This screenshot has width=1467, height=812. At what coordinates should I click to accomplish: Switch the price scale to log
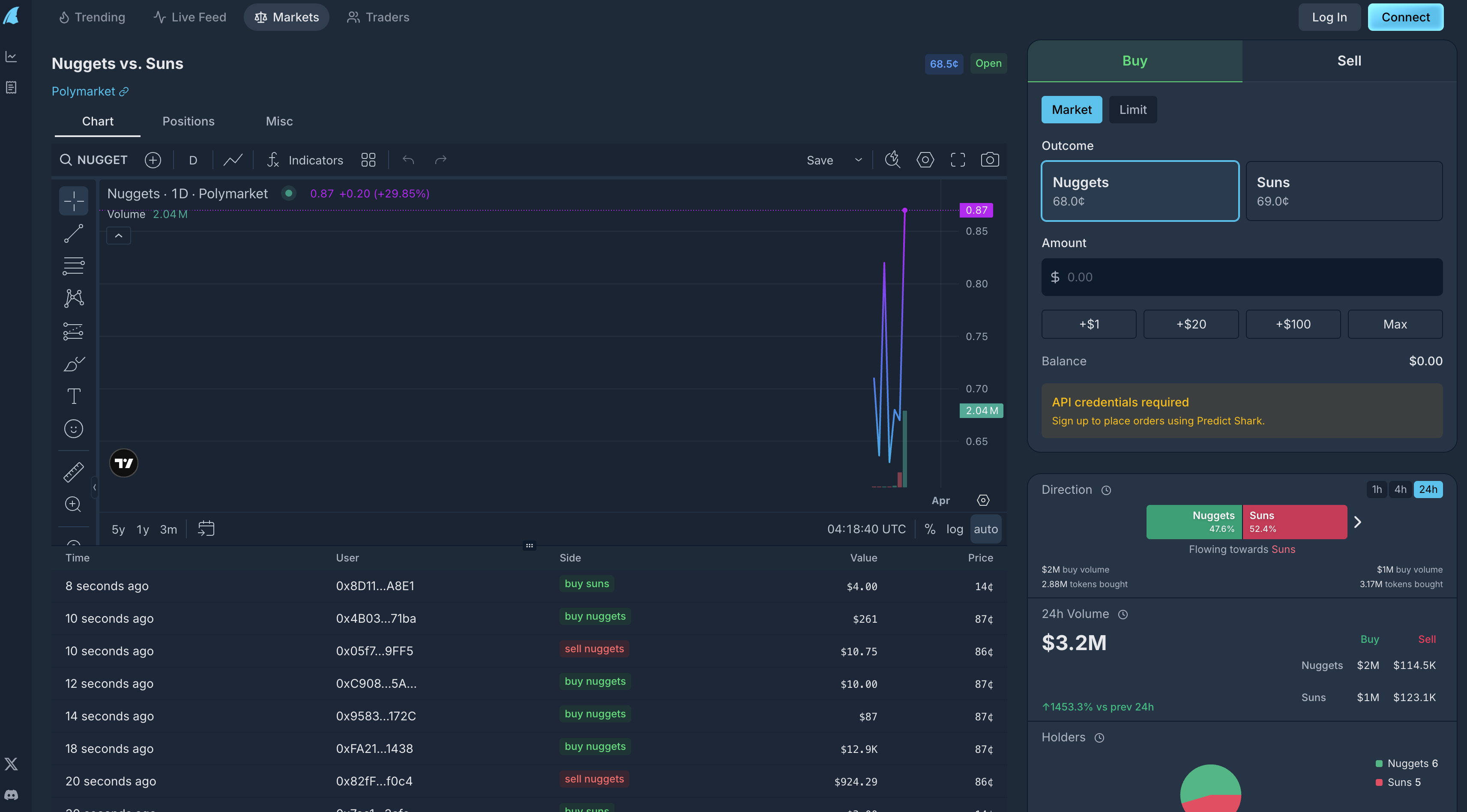955,528
